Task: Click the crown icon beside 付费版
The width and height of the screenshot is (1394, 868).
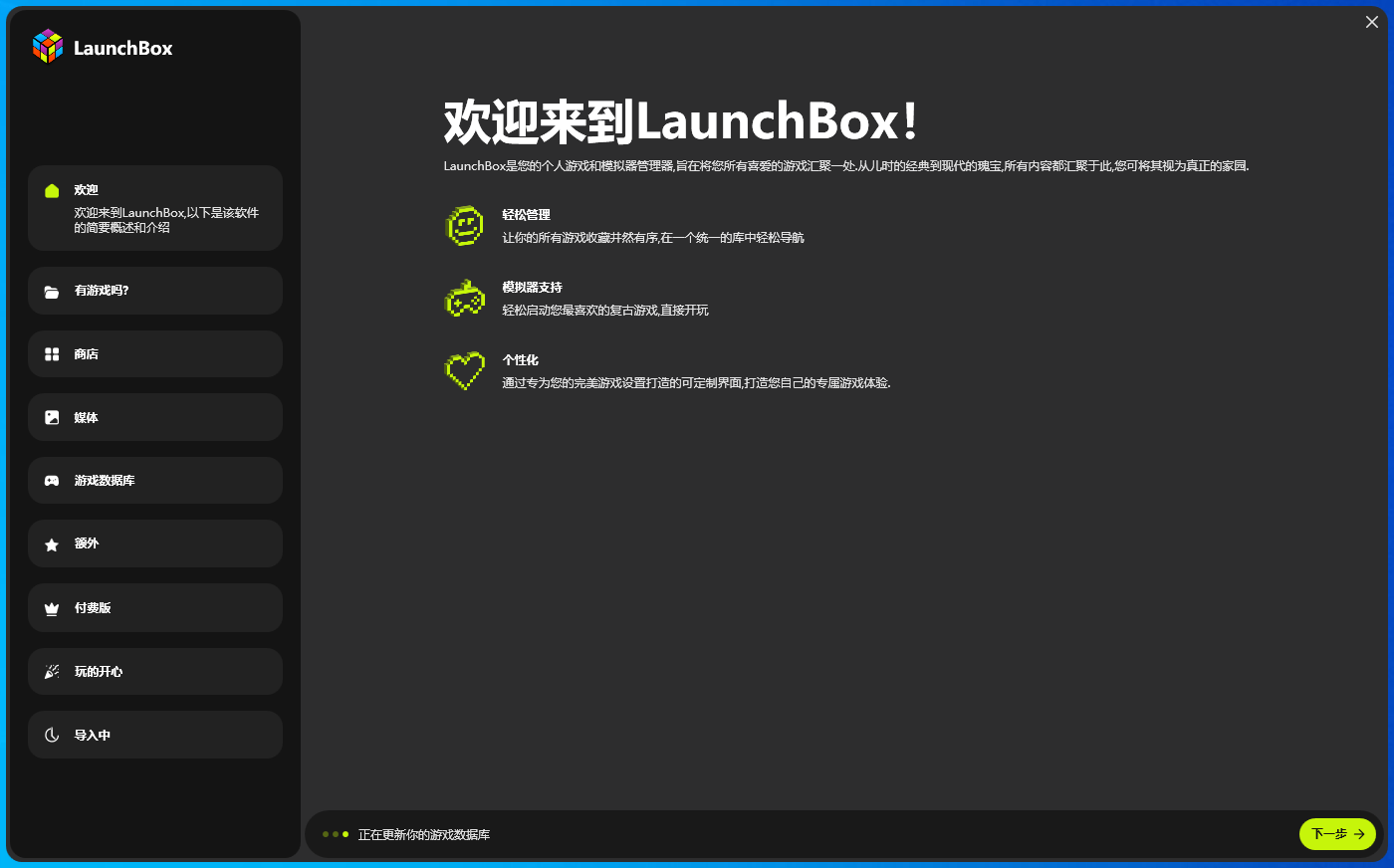Action: pos(52,608)
